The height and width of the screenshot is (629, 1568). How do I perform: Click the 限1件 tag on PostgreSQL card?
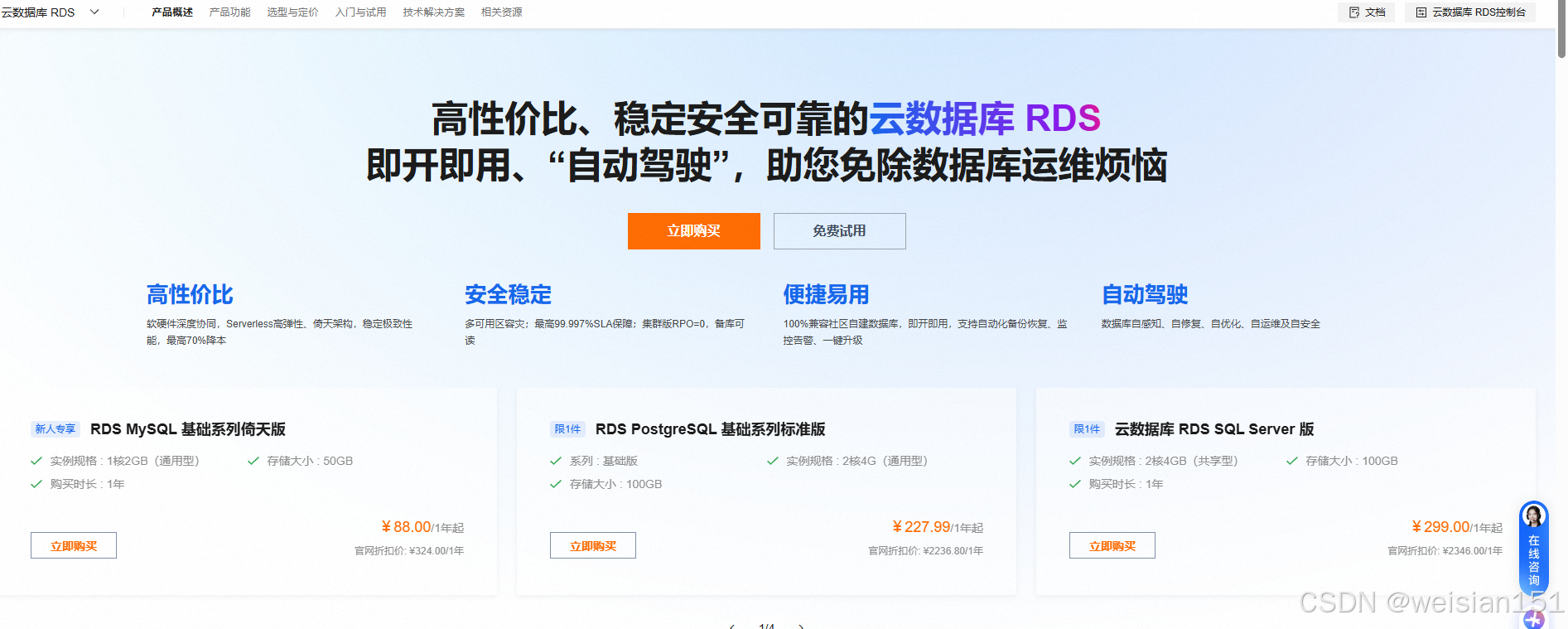coord(567,429)
